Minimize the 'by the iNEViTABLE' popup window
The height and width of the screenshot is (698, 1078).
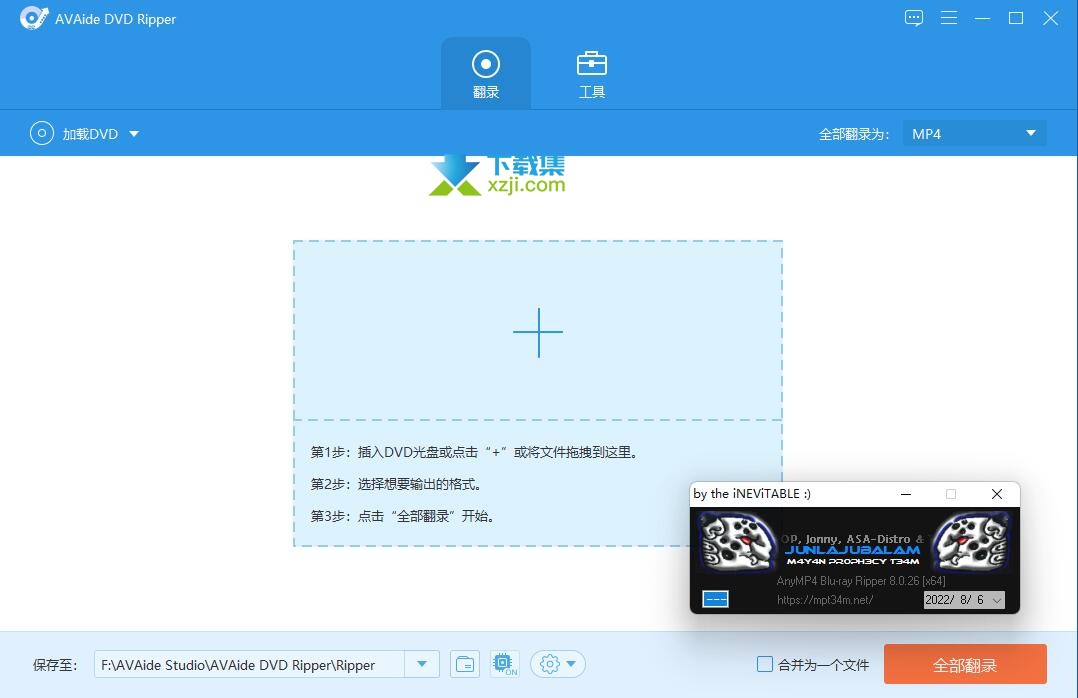(x=906, y=494)
